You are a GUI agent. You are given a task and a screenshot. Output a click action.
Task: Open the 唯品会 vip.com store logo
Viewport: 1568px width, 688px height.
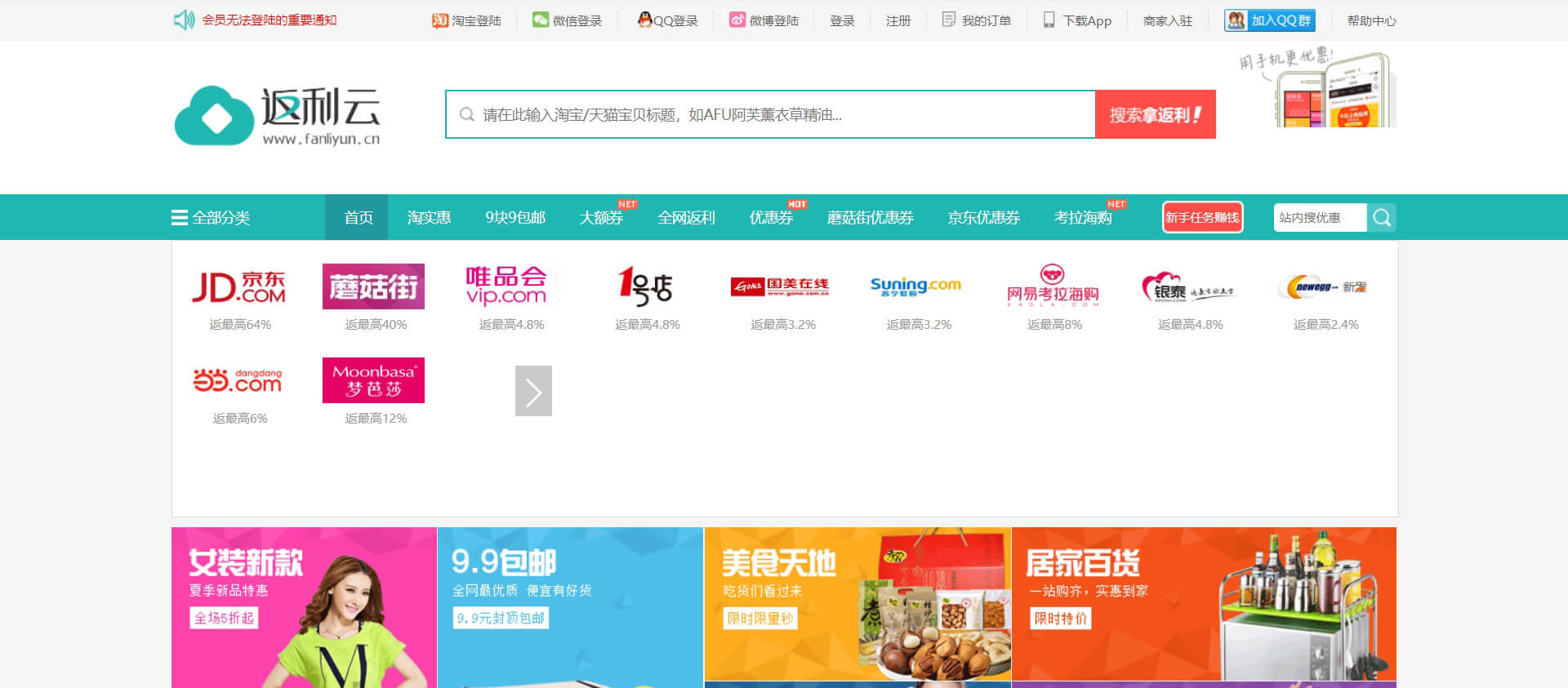506,286
